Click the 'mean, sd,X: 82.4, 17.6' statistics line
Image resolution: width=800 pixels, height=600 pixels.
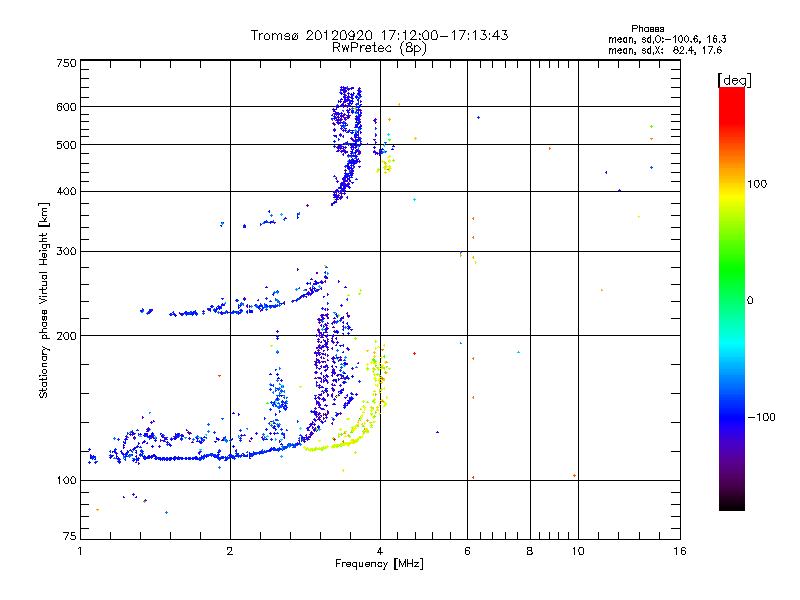click(x=665, y=50)
